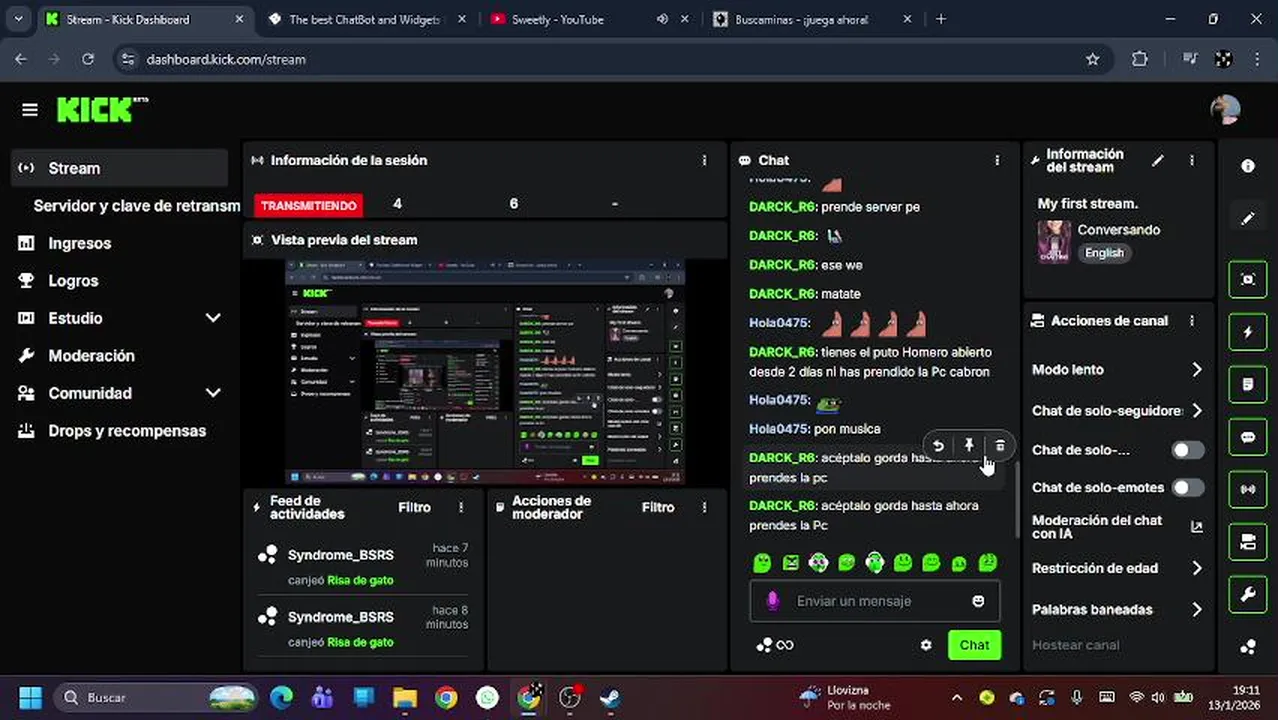The width and height of the screenshot is (1278, 720).
Task: Pin the hovered DARCK_R6 chat message
Action: 969,446
